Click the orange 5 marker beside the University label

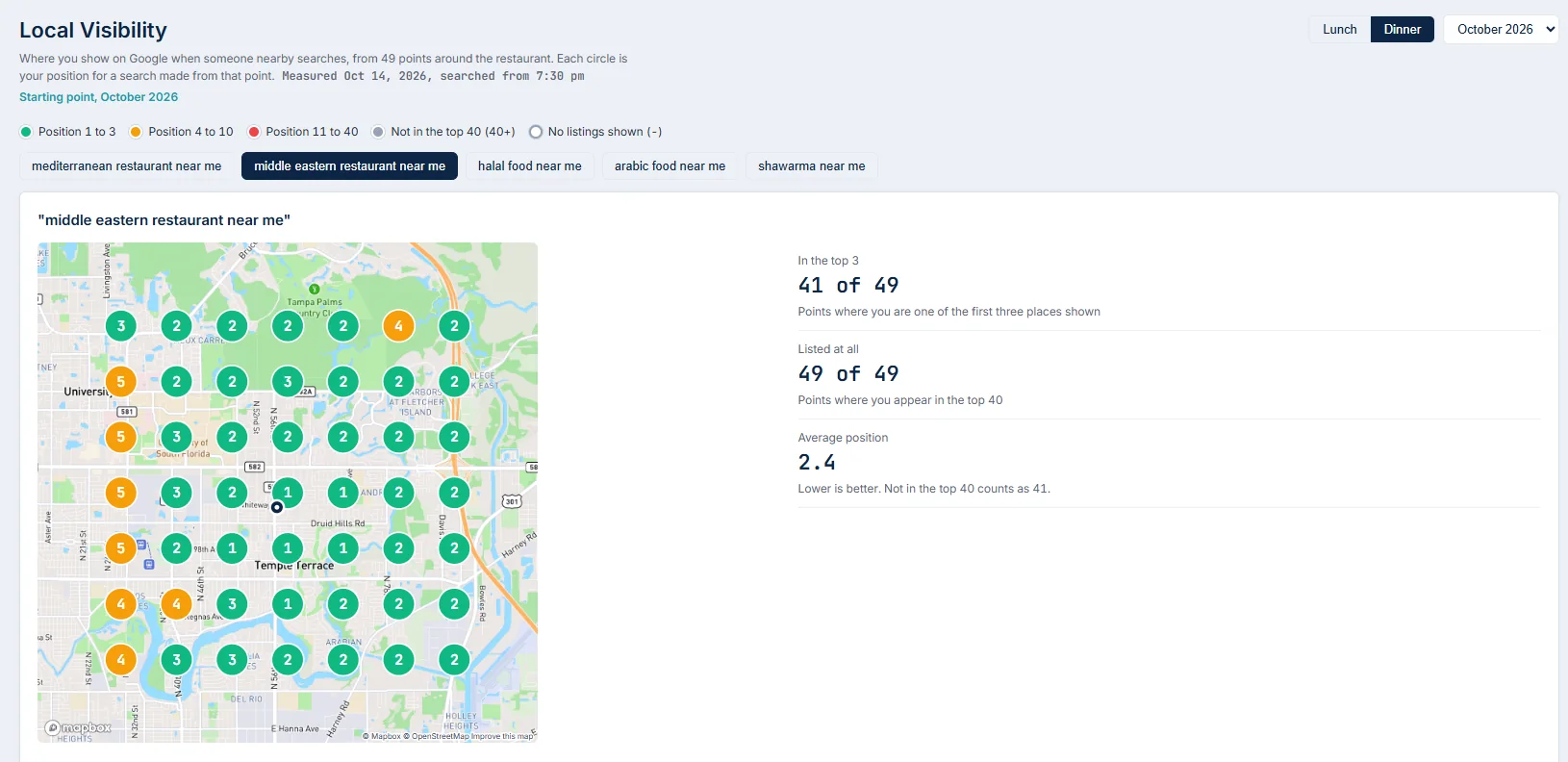coord(120,382)
